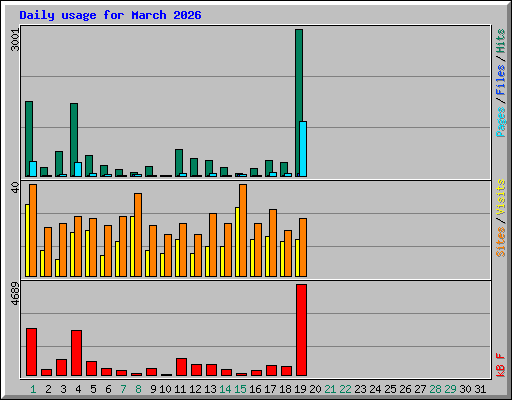Click the blue "Files" legend label
The height and width of the screenshot is (400, 512).
tap(500, 80)
